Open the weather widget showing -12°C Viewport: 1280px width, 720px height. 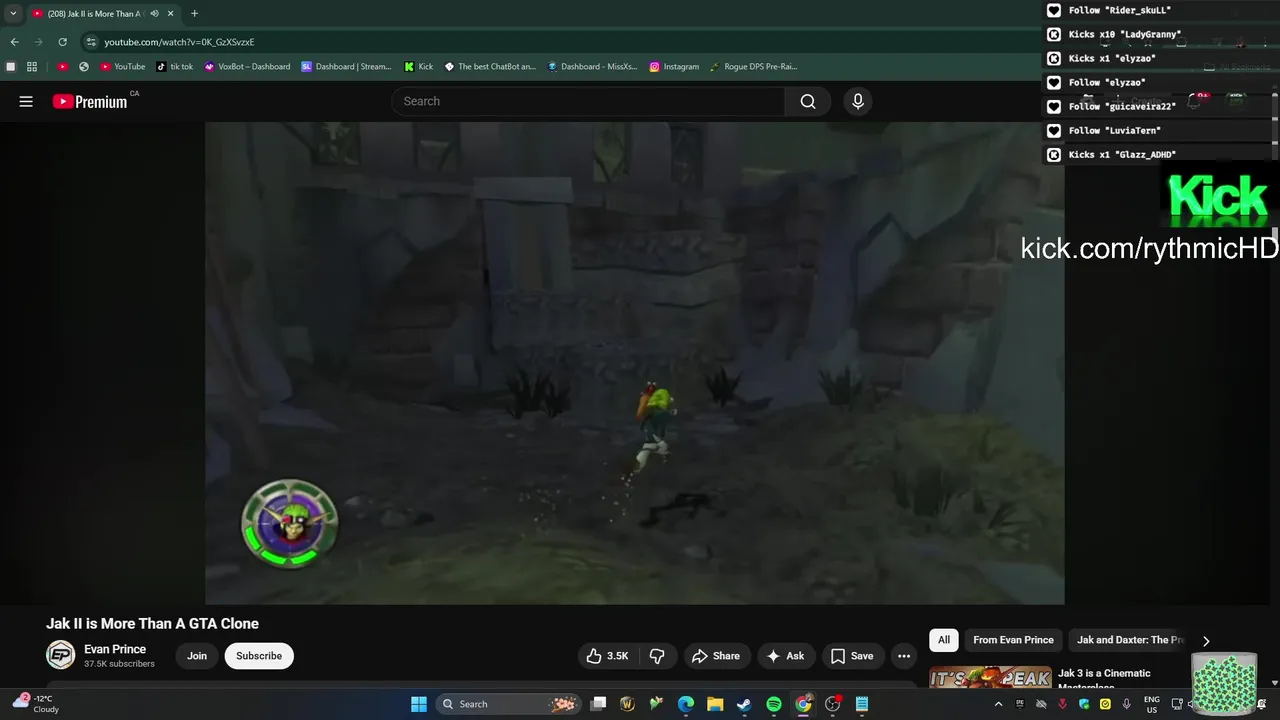tap(37, 704)
